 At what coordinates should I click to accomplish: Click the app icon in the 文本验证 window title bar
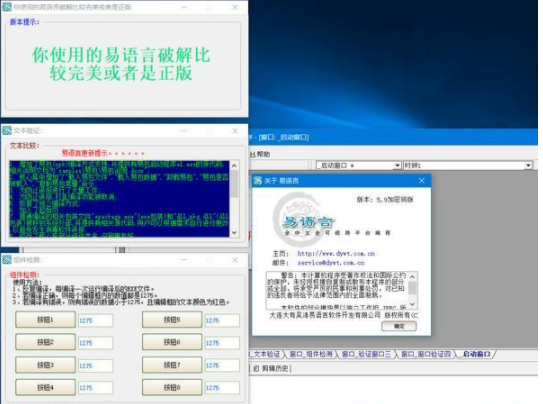pos(7,131)
